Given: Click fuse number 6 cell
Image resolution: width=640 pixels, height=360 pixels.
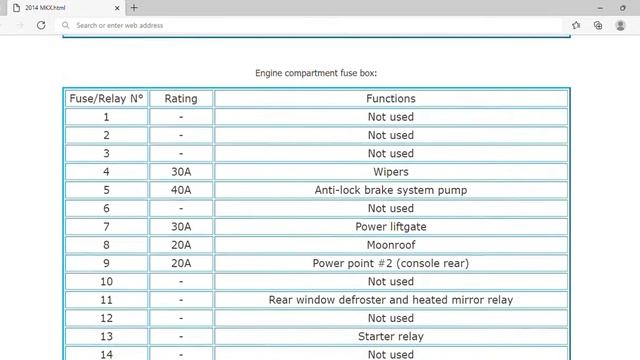Looking at the screenshot, I should click(106, 209).
